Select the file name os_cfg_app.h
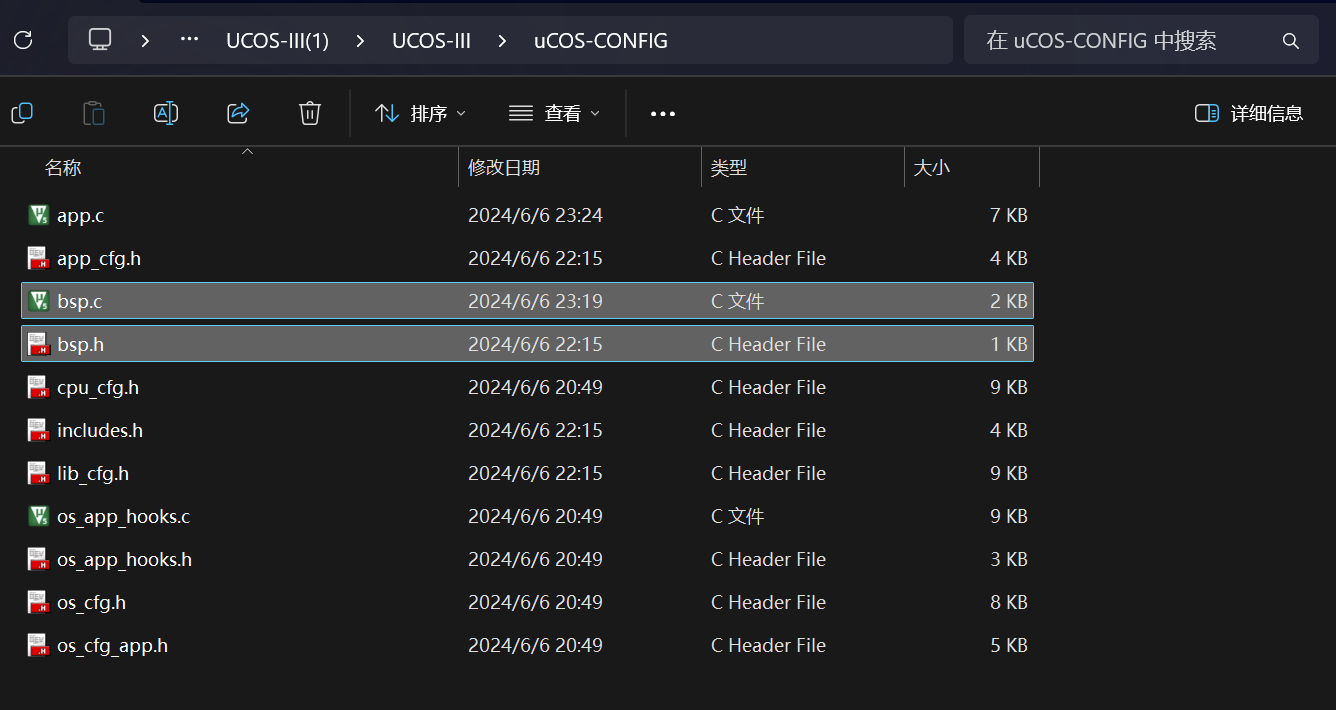This screenshot has height=710, width=1336. pyautogui.click(x=112, y=646)
